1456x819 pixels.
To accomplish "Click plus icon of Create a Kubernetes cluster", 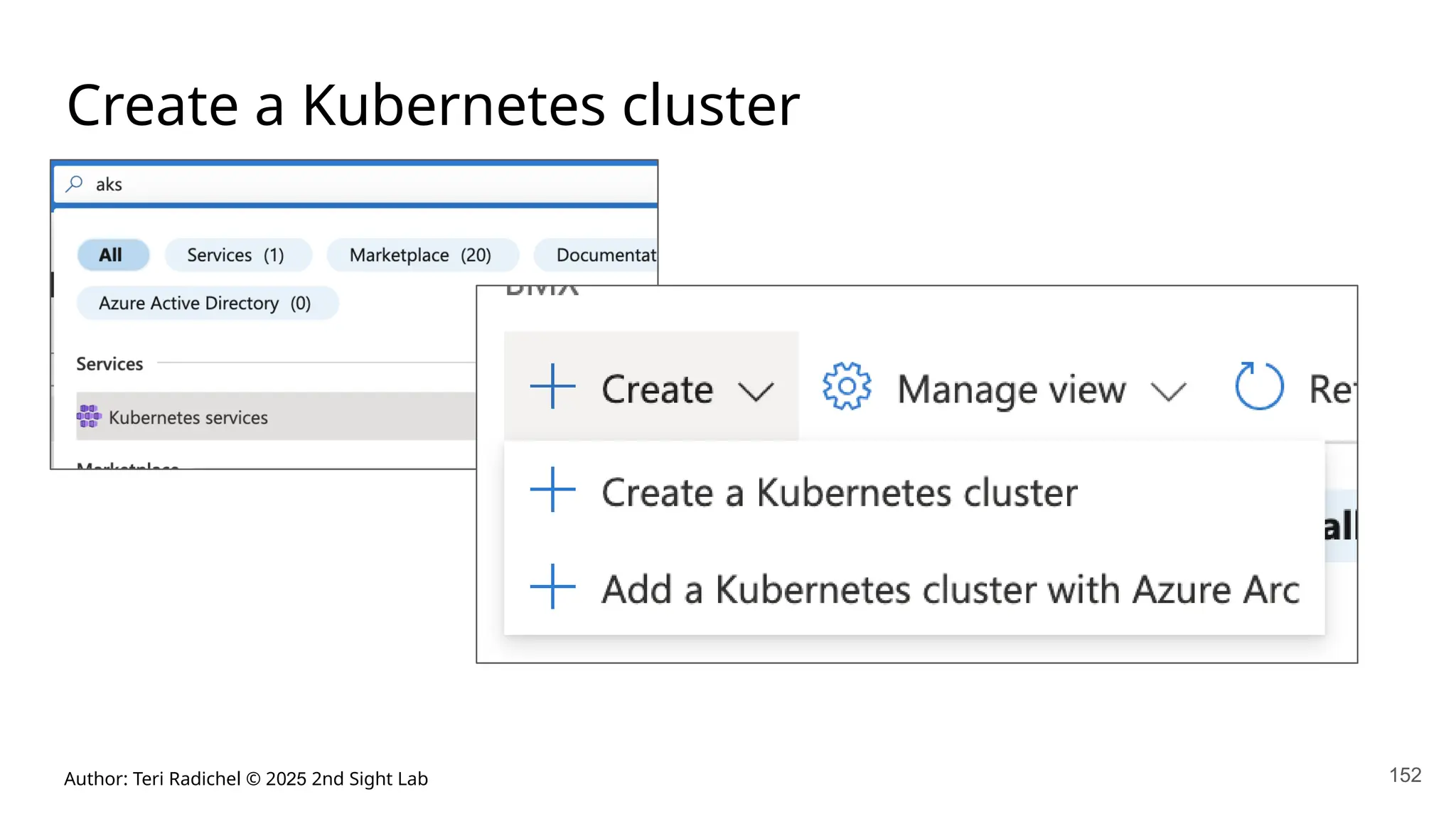I will 552,490.
